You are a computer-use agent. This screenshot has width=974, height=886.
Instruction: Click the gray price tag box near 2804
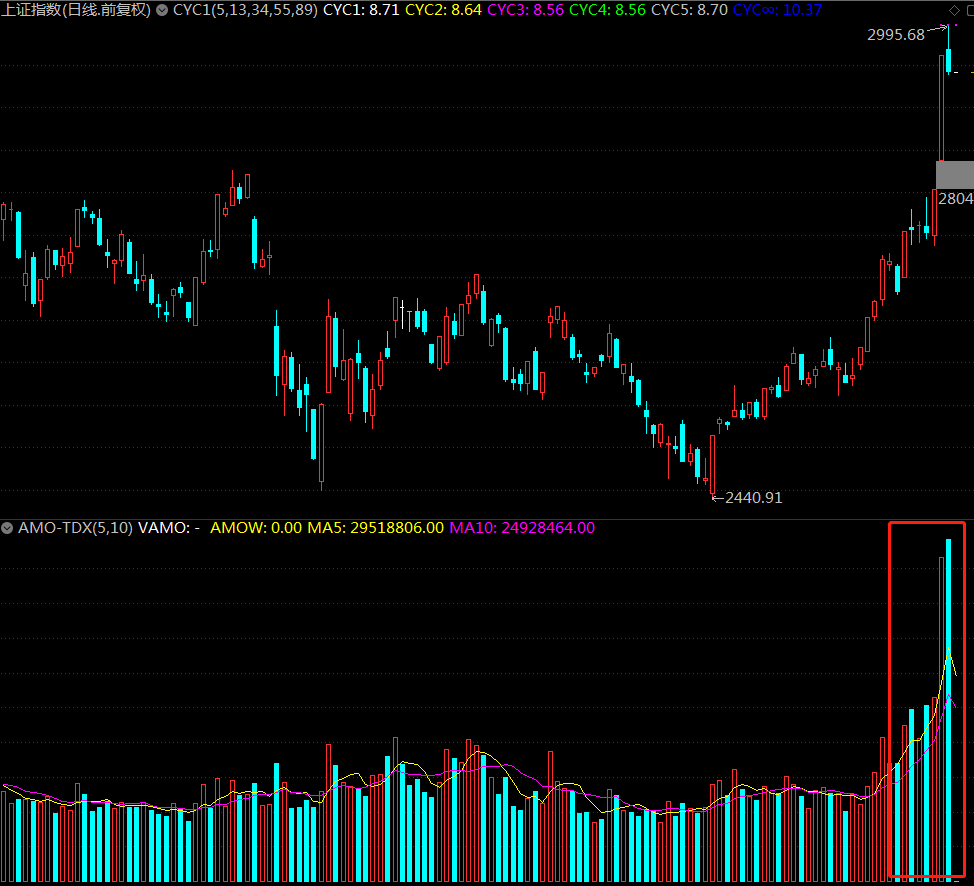coord(954,174)
